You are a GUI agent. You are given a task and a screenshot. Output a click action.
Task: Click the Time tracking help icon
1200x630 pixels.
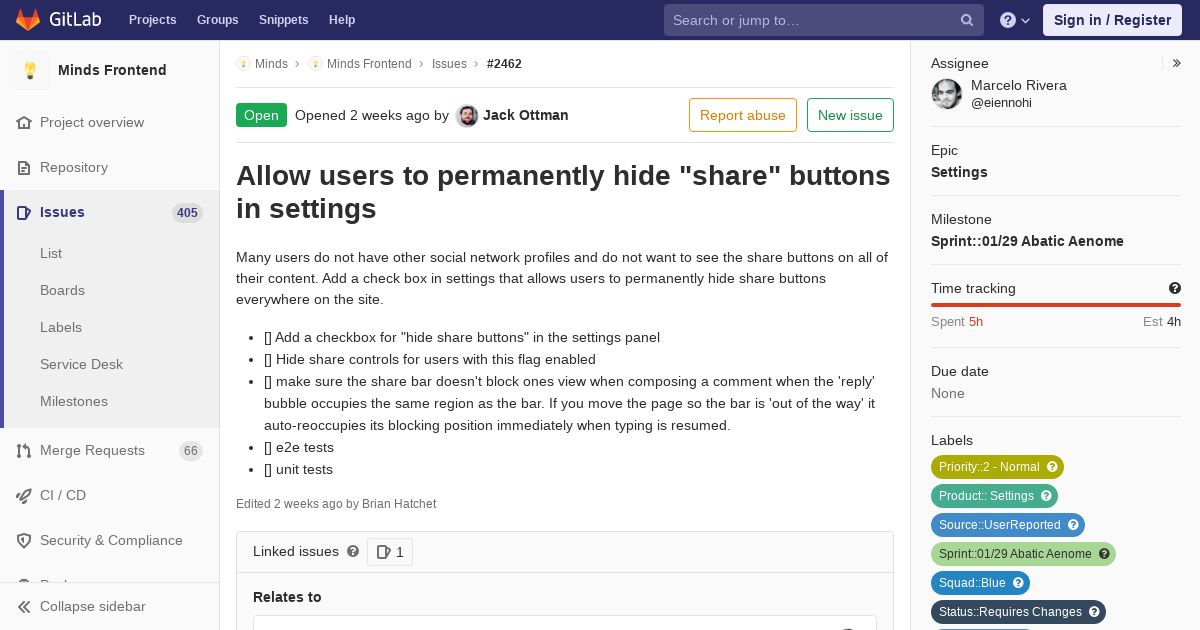[x=1174, y=288]
